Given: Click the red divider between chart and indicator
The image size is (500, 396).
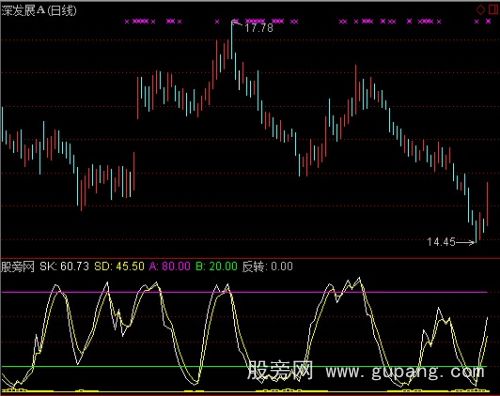Looking at the screenshot, I should point(250,258).
